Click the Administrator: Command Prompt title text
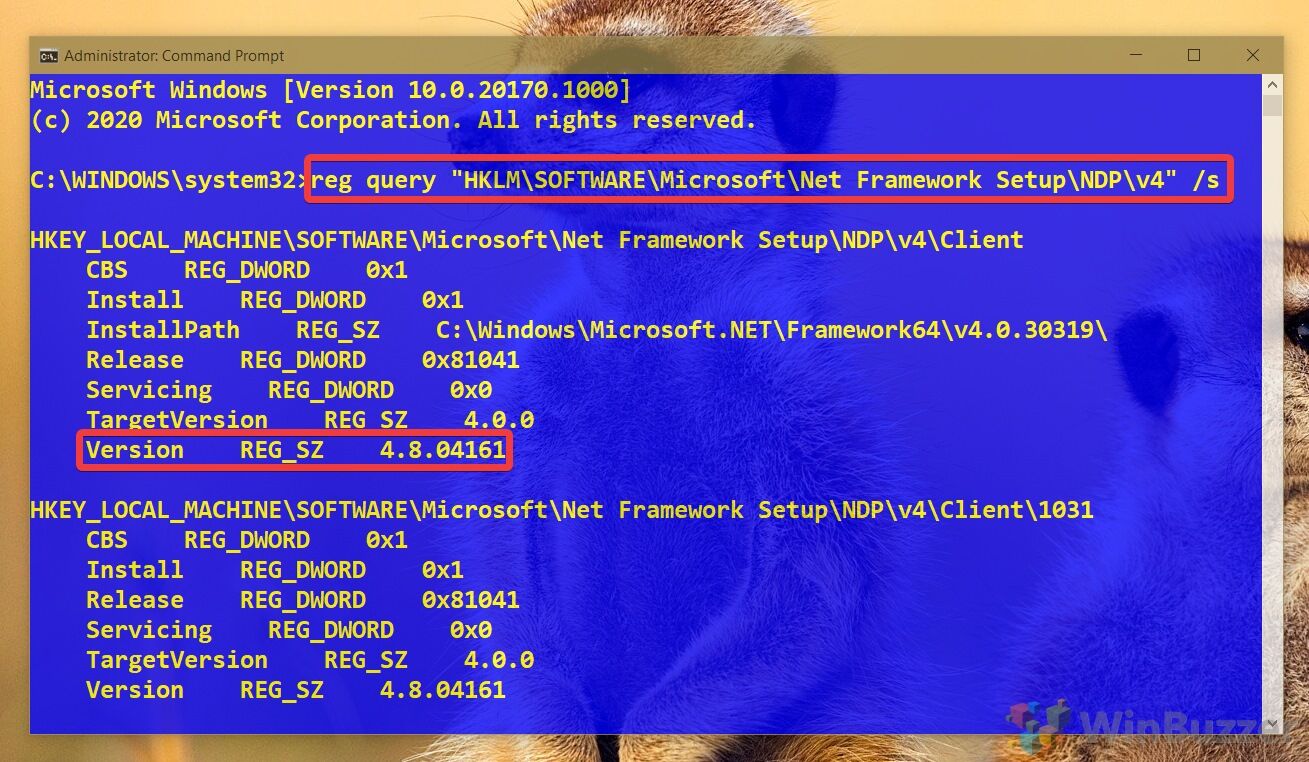The height and width of the screenshot is (762, 1309). pyautogui.click(x=174, y=56)
